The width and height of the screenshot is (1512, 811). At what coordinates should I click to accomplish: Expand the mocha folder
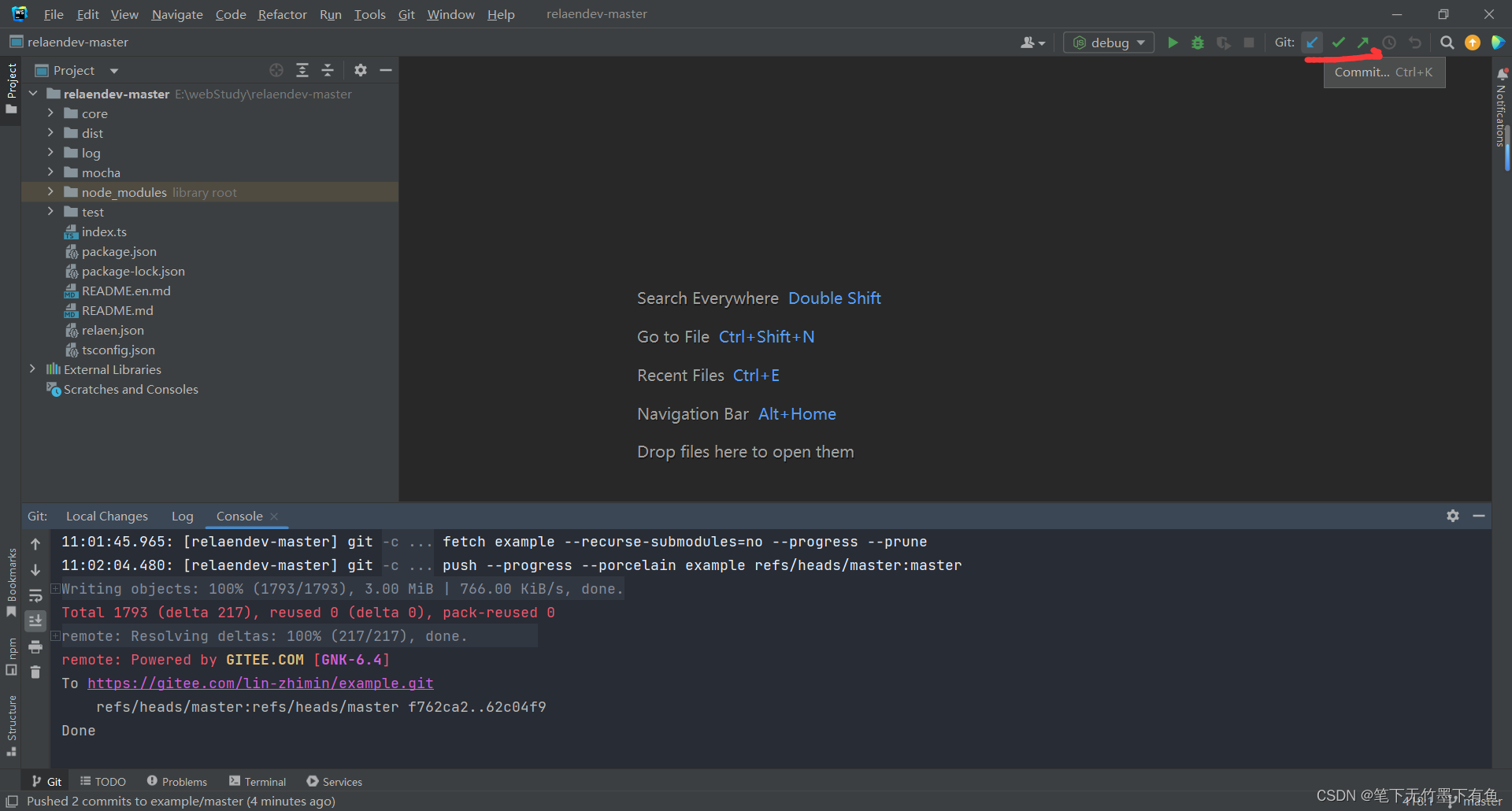[50, 172]
